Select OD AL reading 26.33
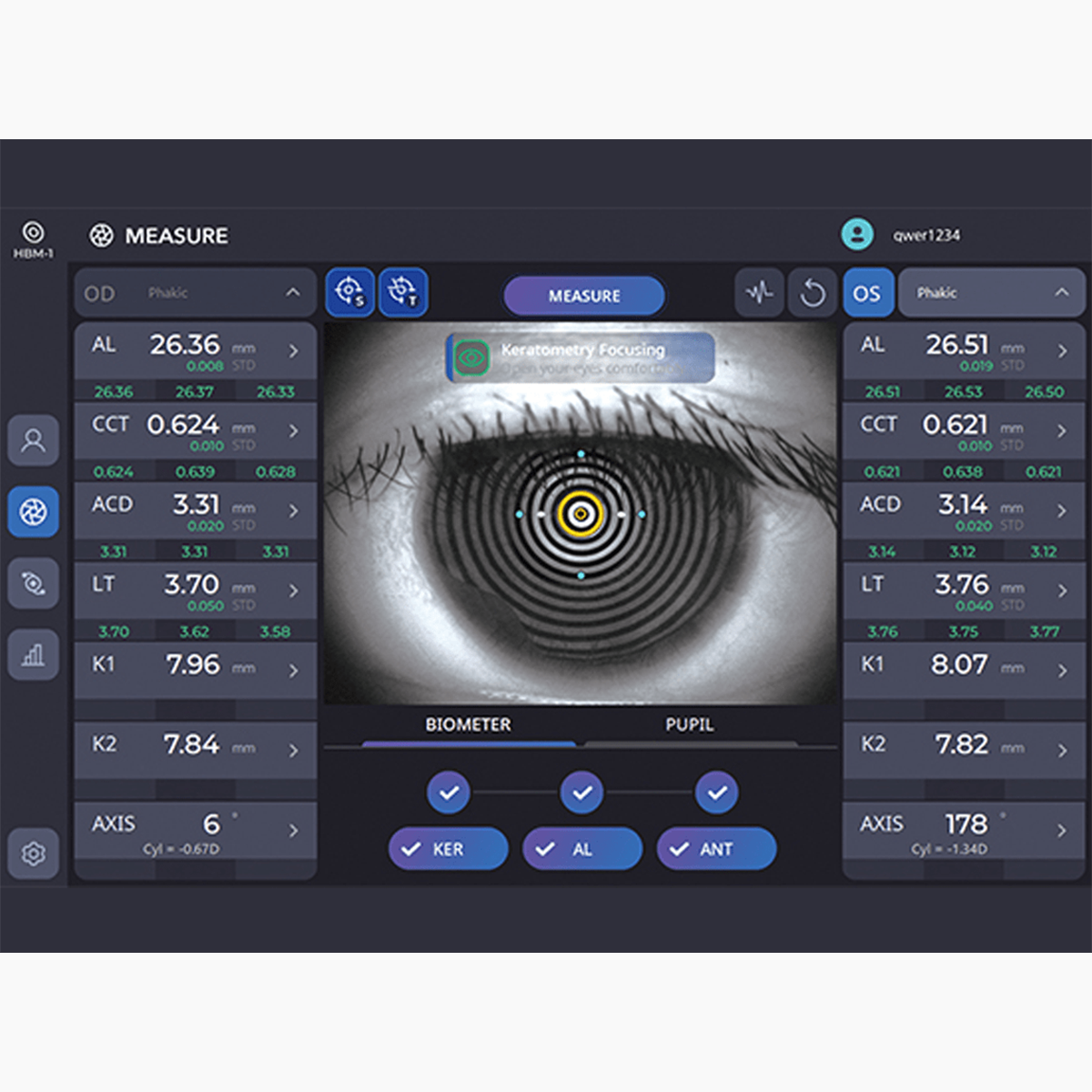Screen dimensions: 1092x1092 [x=276, y=392]
